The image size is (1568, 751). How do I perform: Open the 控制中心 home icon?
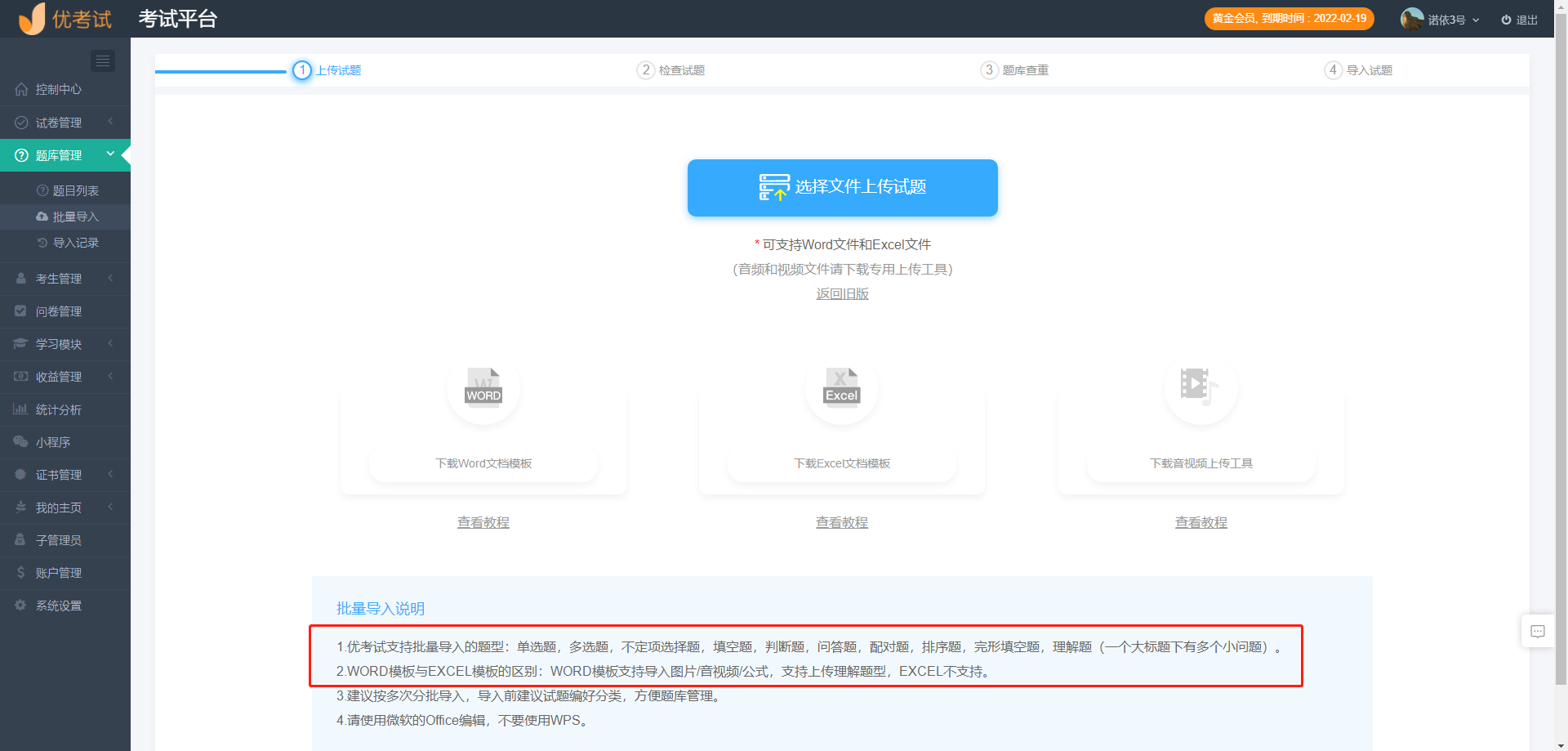[21, 89]
